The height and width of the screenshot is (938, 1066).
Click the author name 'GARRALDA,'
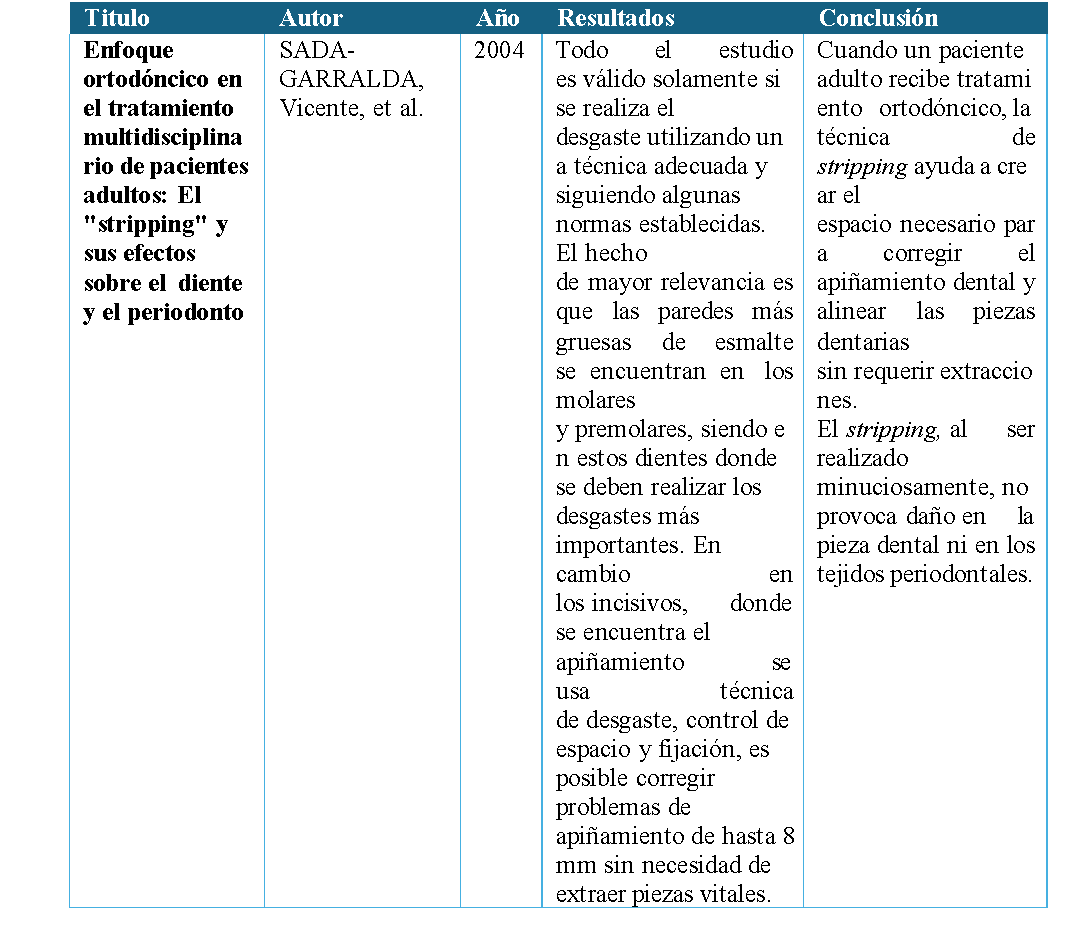pyautogui.click(x=351, y=79)
